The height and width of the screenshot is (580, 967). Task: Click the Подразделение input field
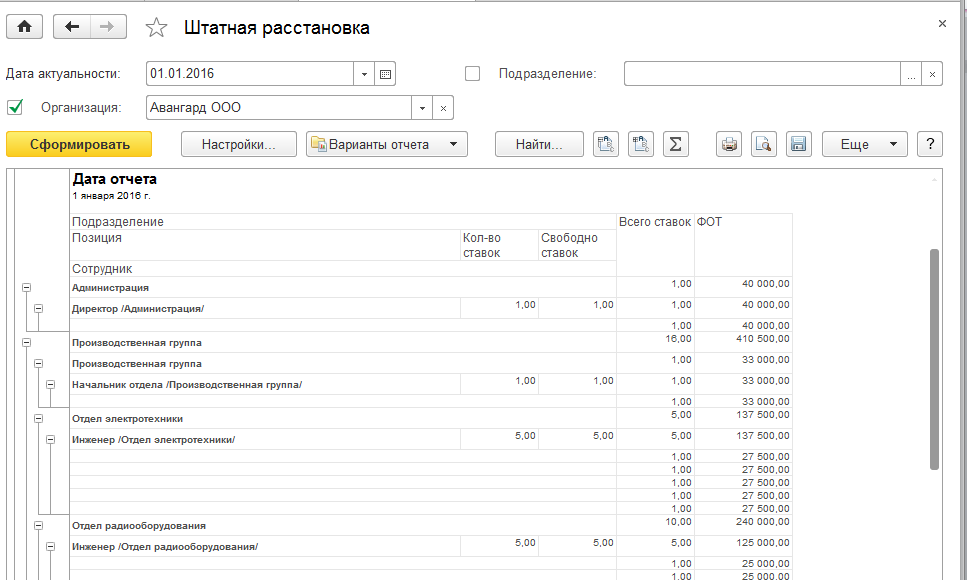pyautogui.click(x=762, y=74)
